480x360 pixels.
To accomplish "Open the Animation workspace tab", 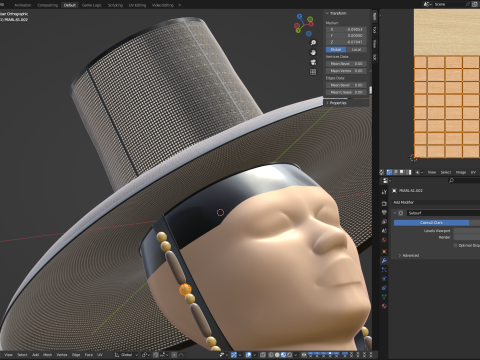I will 23,5.
